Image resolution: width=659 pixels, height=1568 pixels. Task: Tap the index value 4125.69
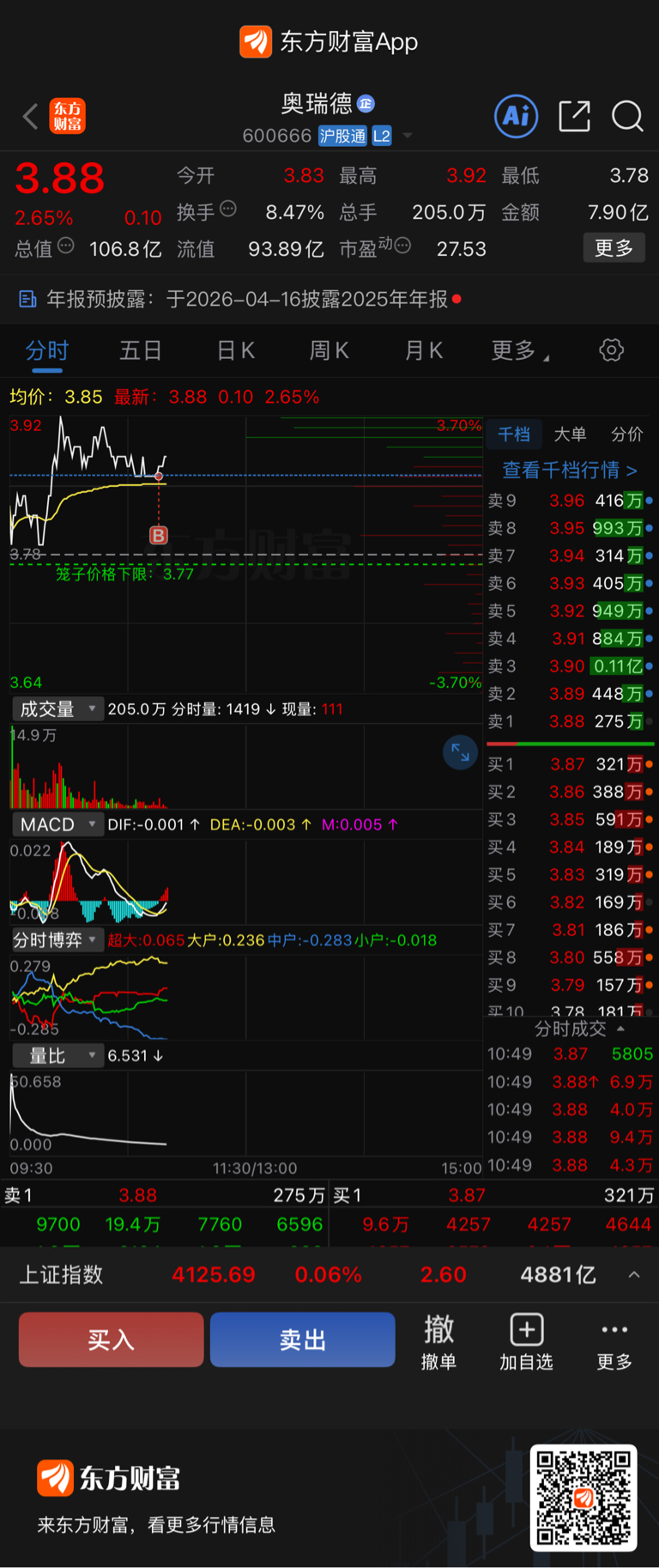214,1274
